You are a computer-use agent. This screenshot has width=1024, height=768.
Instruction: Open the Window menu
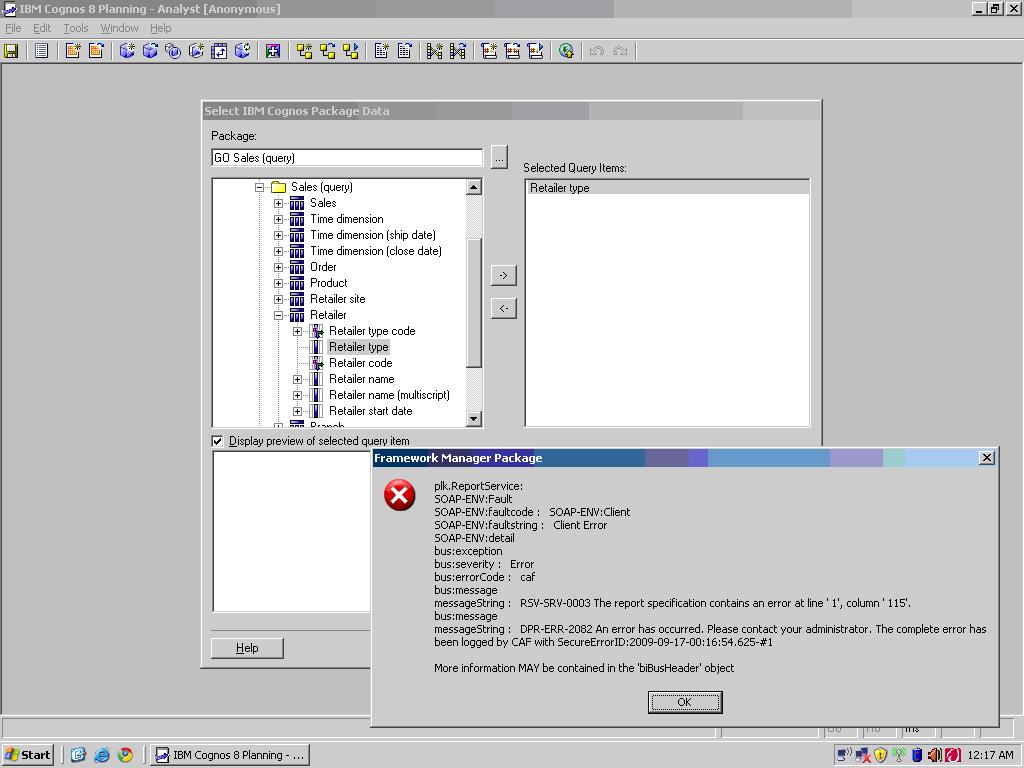point(119,28)
